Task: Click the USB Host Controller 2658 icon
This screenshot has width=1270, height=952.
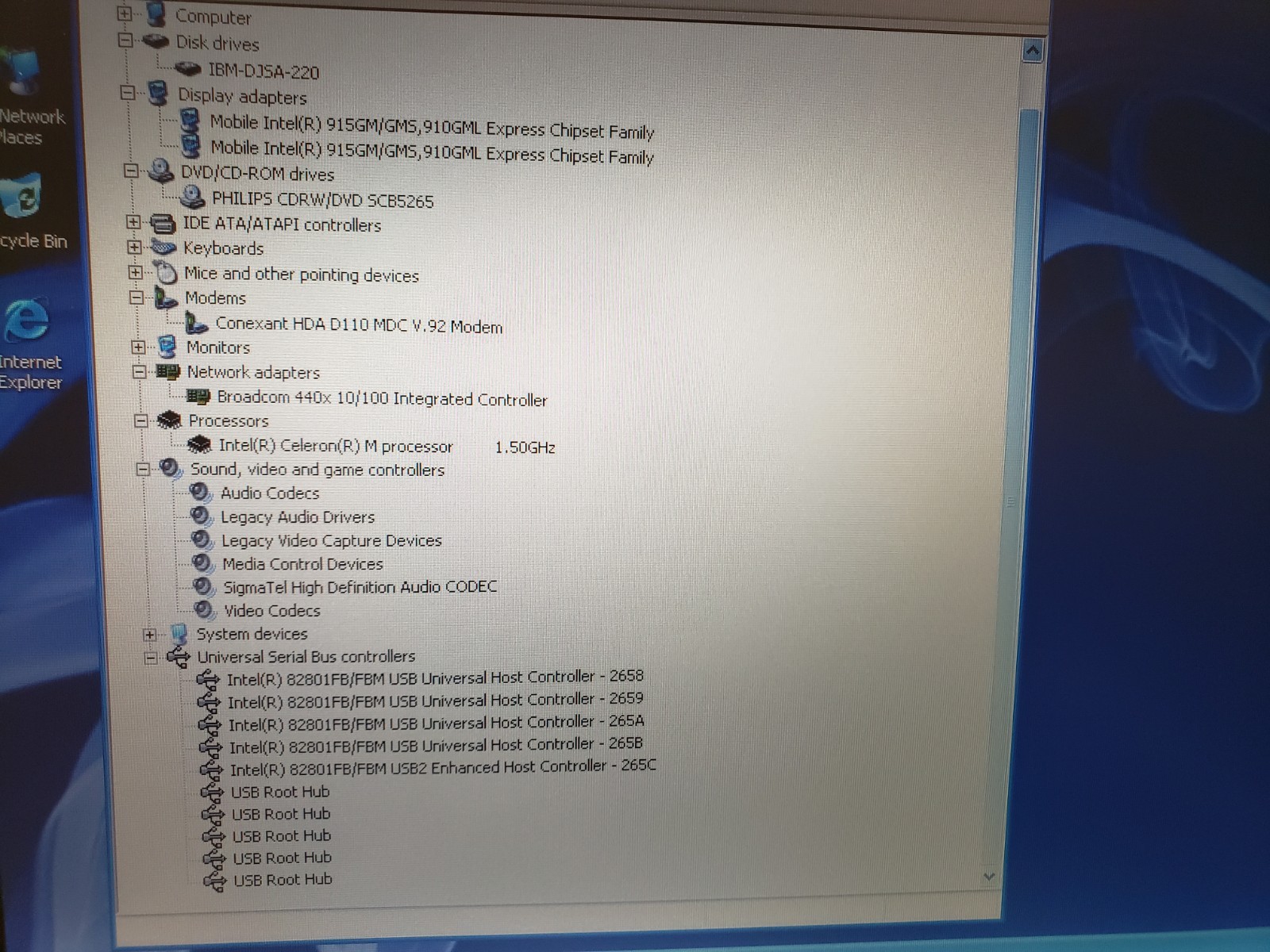Action: pos(208,679)
